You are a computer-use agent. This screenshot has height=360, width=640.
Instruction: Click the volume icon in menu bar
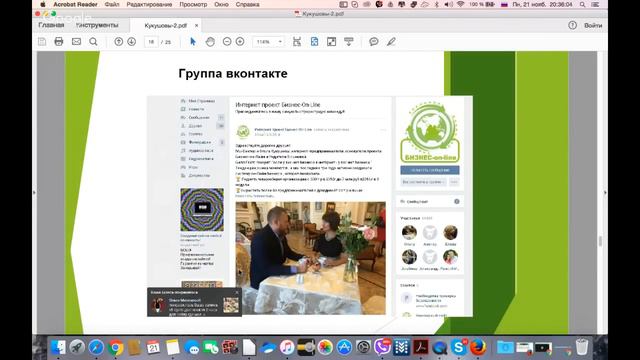point(448,4)
